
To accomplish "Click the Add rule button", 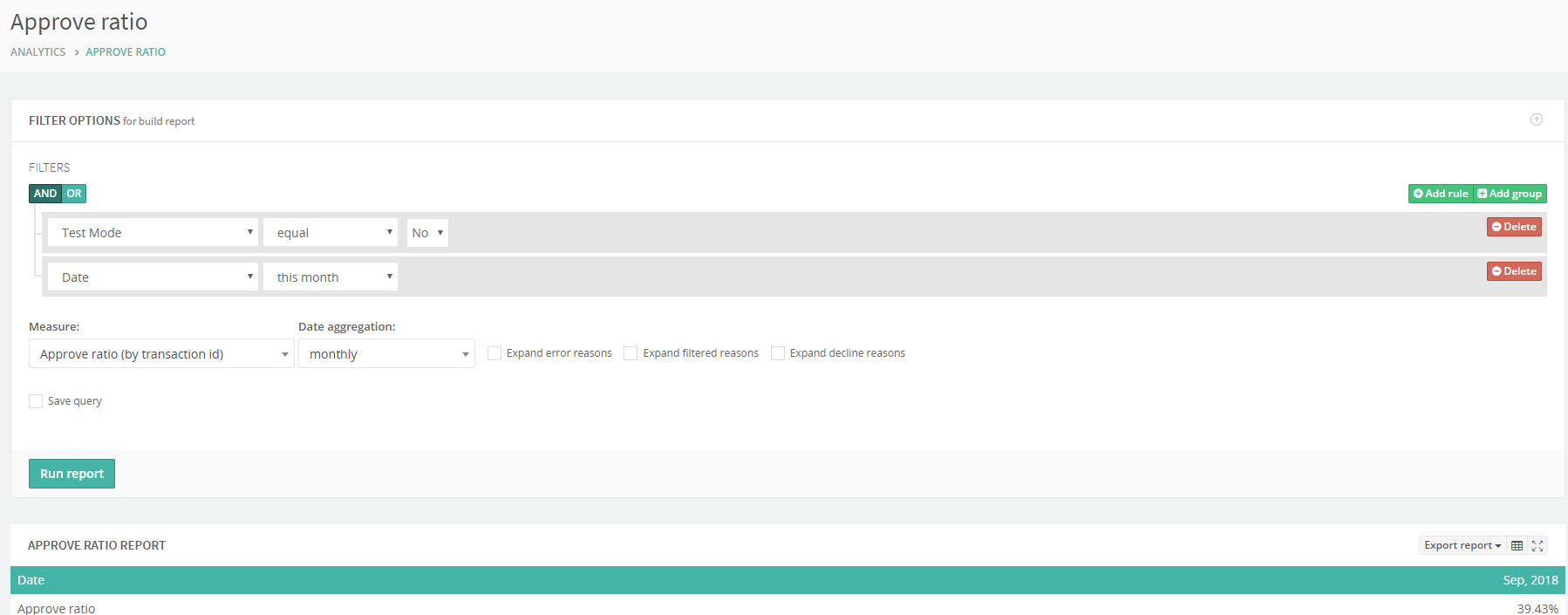I will point(1441,194).
